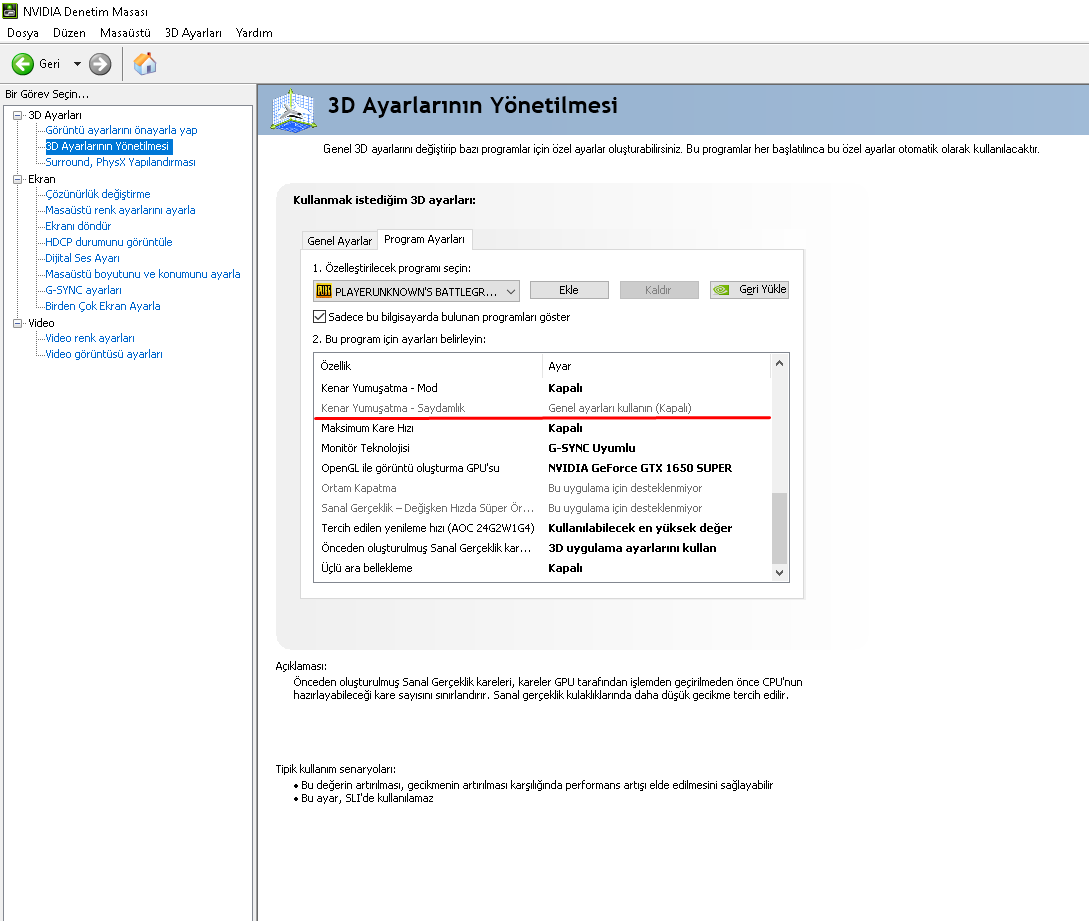Select 'Önceden oluşturulmuş Sanal Gerçeklik' row
Screen dimensions: 1089x921
point(542,548)
